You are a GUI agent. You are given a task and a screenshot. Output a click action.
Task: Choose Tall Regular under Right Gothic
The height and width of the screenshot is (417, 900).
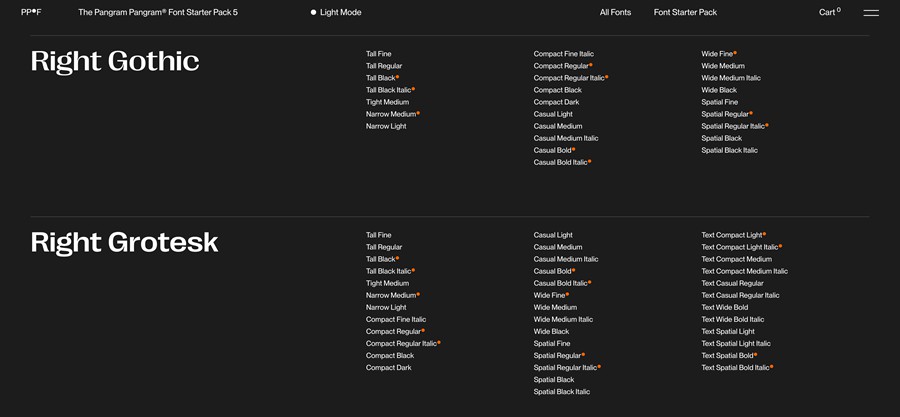384,66
